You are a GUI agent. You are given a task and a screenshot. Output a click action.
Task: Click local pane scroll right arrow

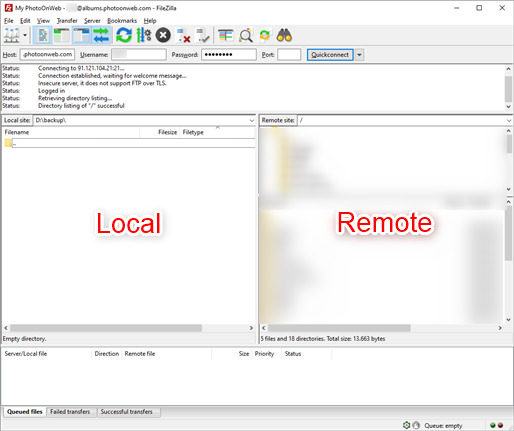[x=251, y=328]
